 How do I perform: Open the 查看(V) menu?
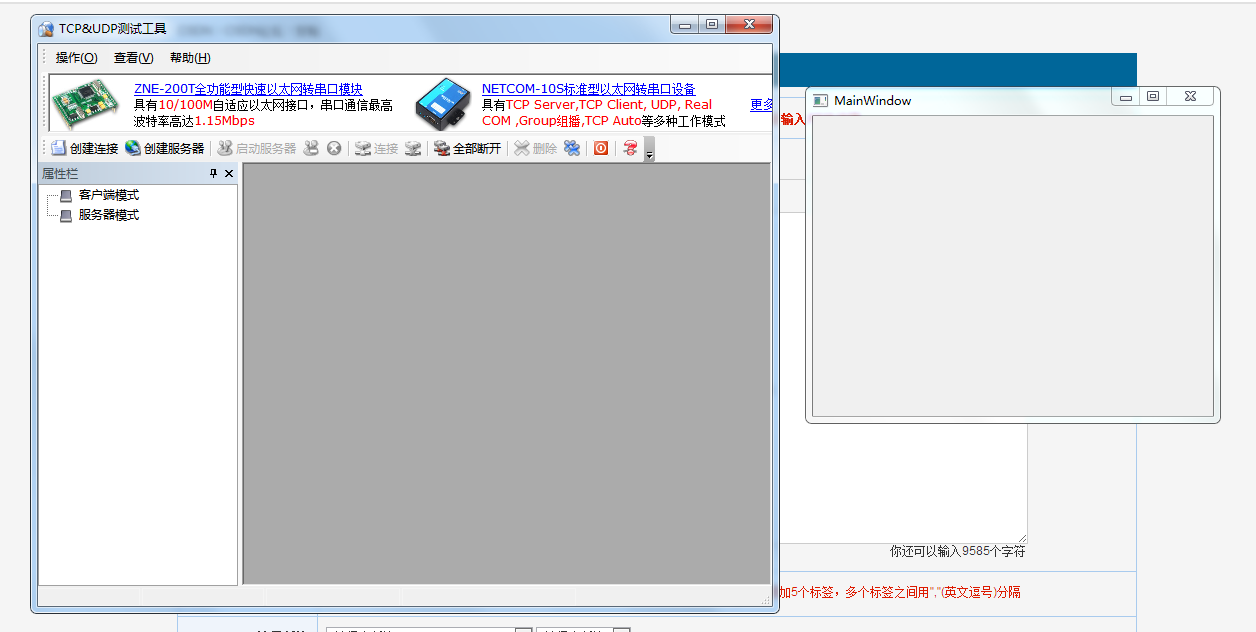134,58
